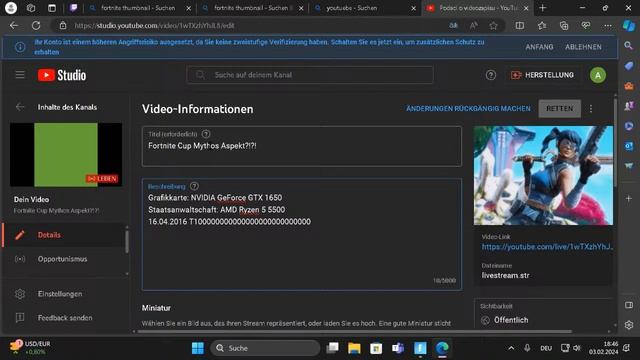The width and height of the screenshot is (640, 360).
Task: Click the browser back arrow
Action: pos(14,25)
